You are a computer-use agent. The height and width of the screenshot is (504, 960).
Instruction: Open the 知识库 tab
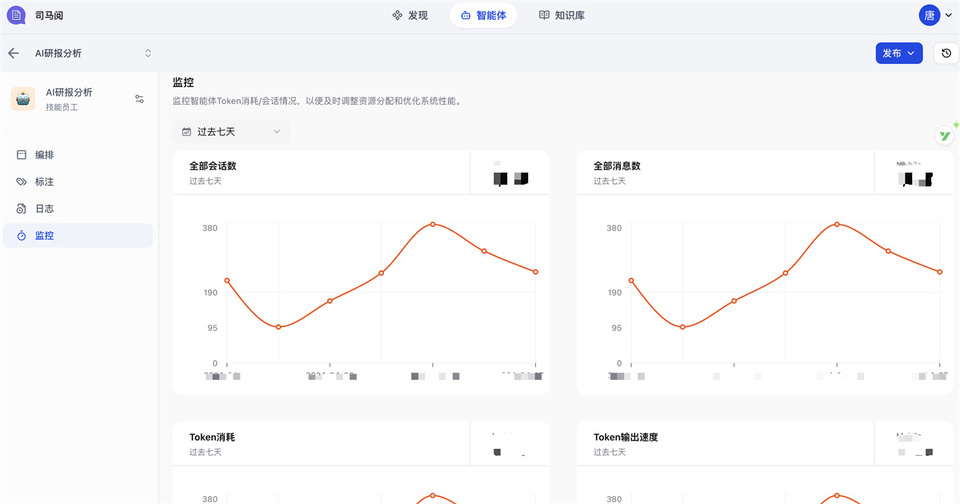point(561,15)
